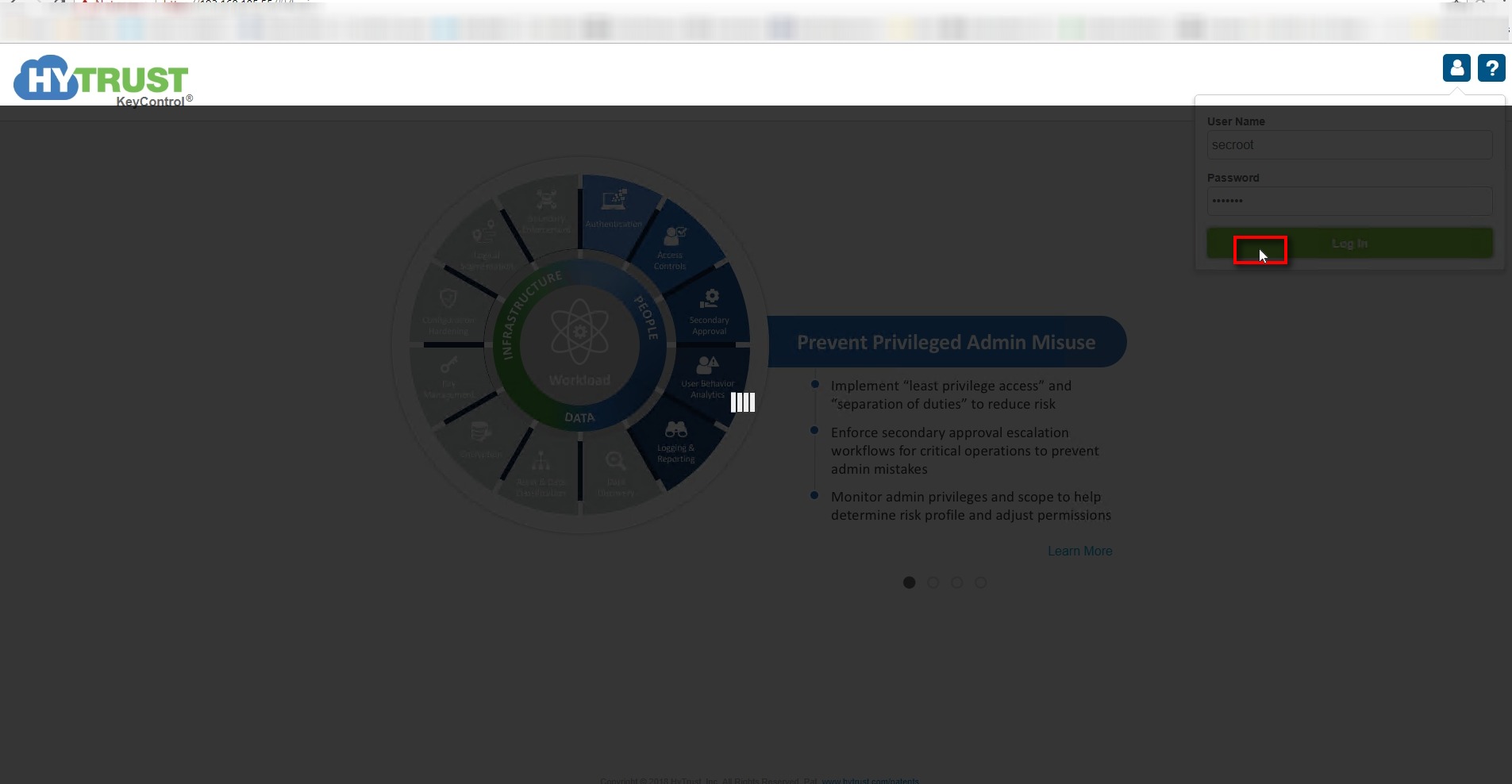1512x784 pixels.
Task: Focus the Password input field
Action: pyautogui.click(x=1349, y=202)
